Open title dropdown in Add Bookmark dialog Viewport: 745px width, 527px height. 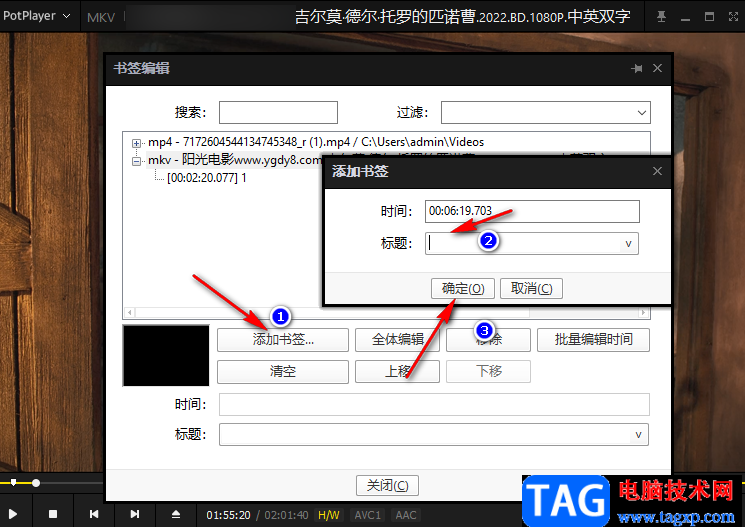tap(629, 244)
